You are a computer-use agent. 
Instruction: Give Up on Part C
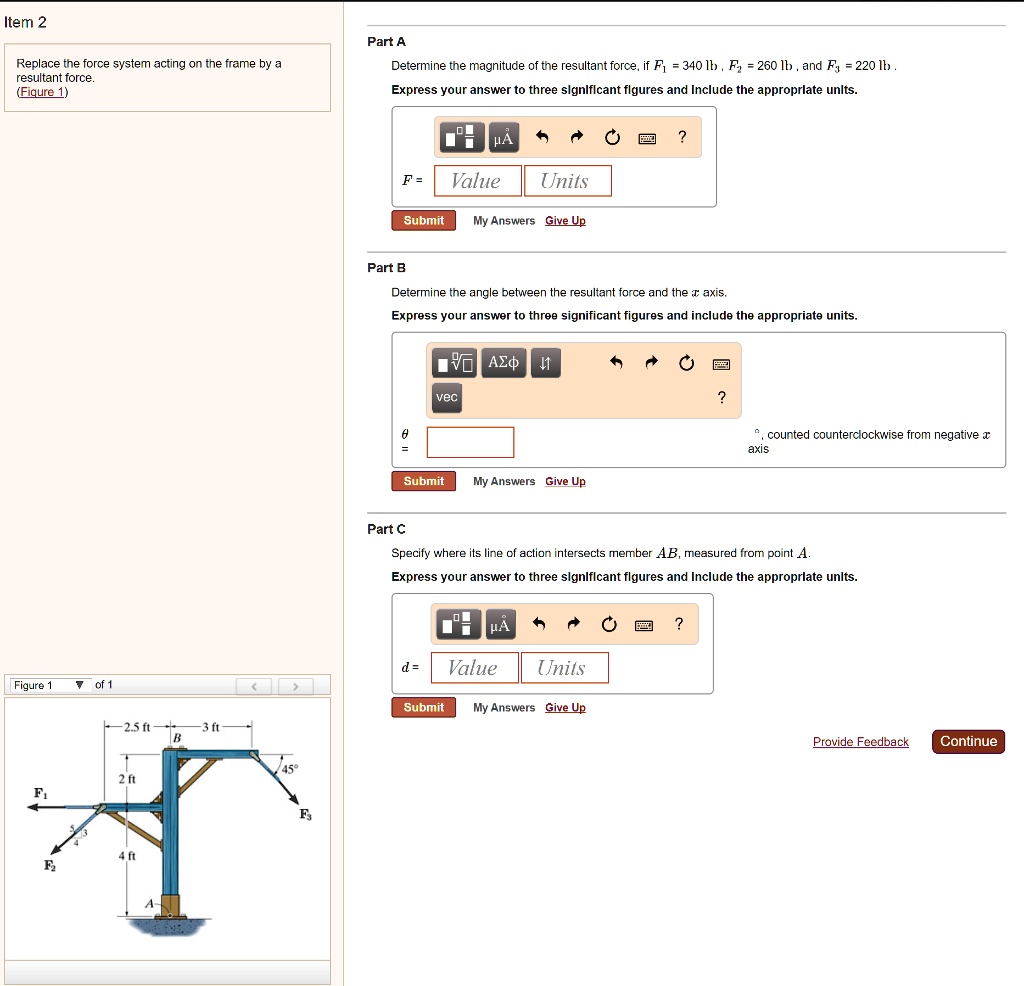tap(566, 707)
